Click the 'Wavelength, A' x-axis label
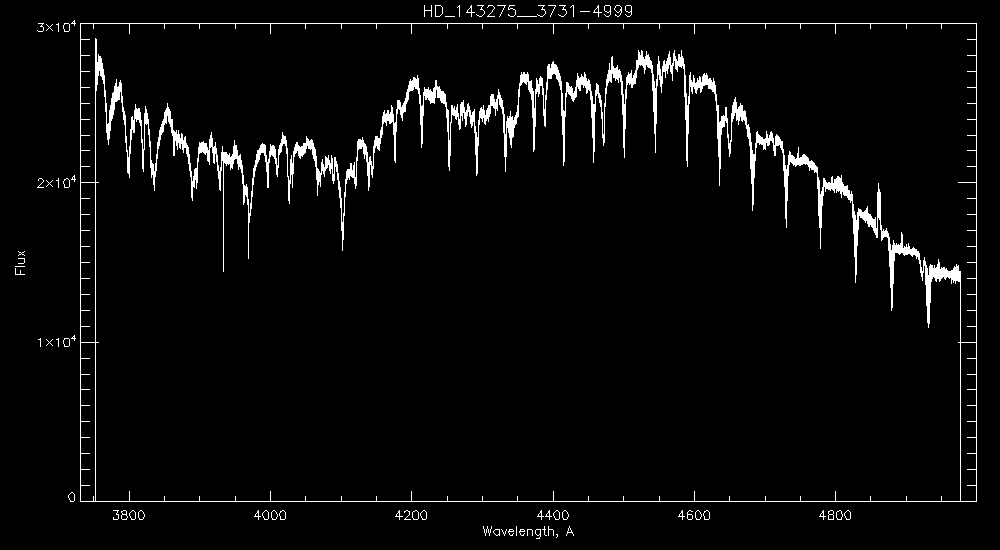This screenshot has height=550, width=1000. pyautogui.click(x=528, y=531)
